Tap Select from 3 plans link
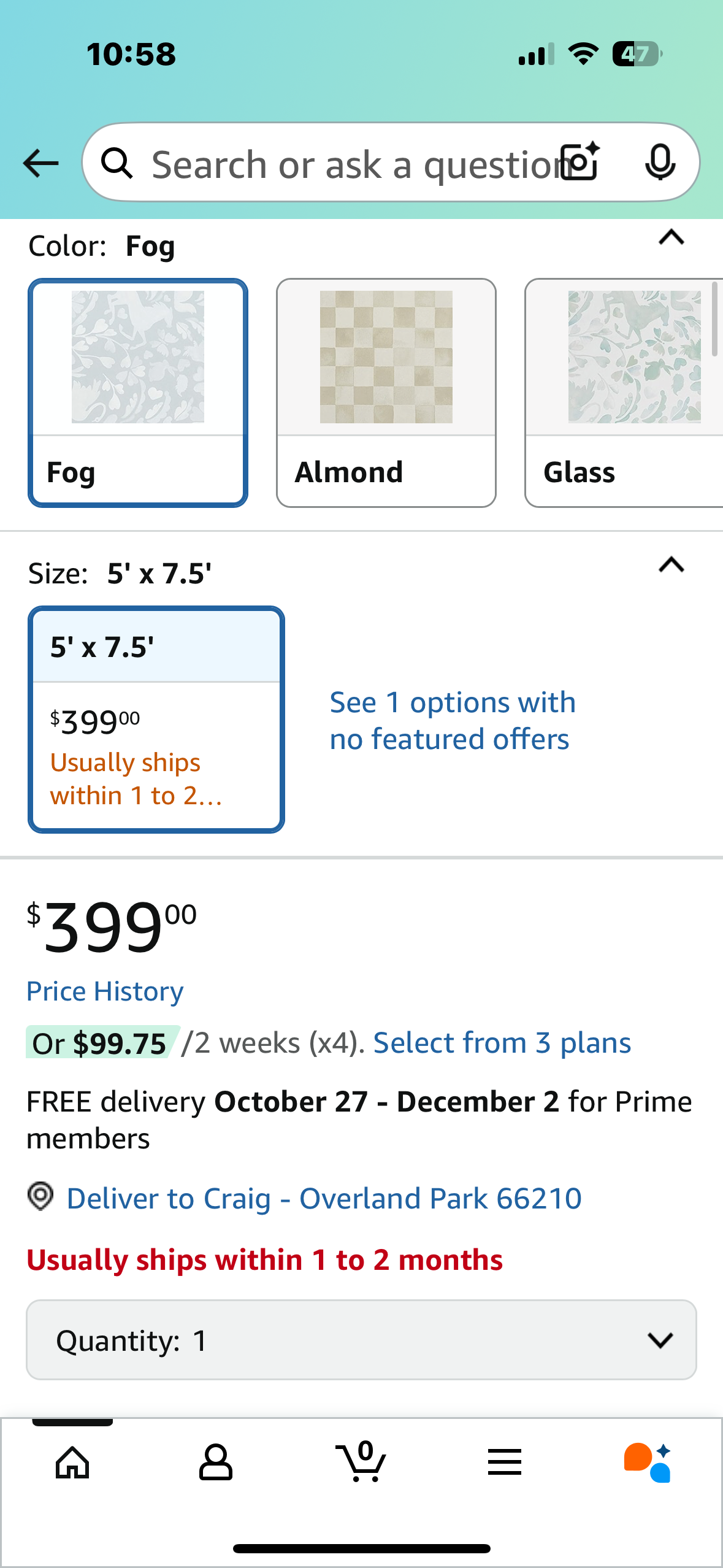723x1568 pixels. (502, 1043)
